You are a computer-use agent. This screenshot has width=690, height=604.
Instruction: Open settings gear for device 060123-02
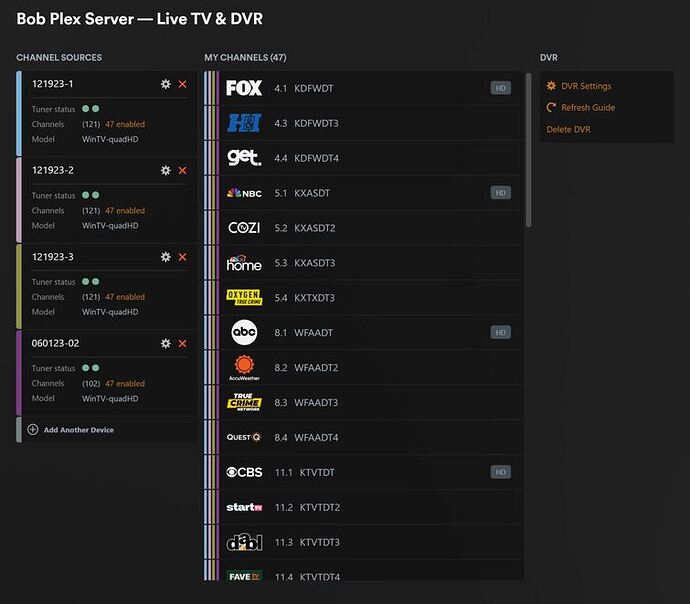tap(165, 344)
